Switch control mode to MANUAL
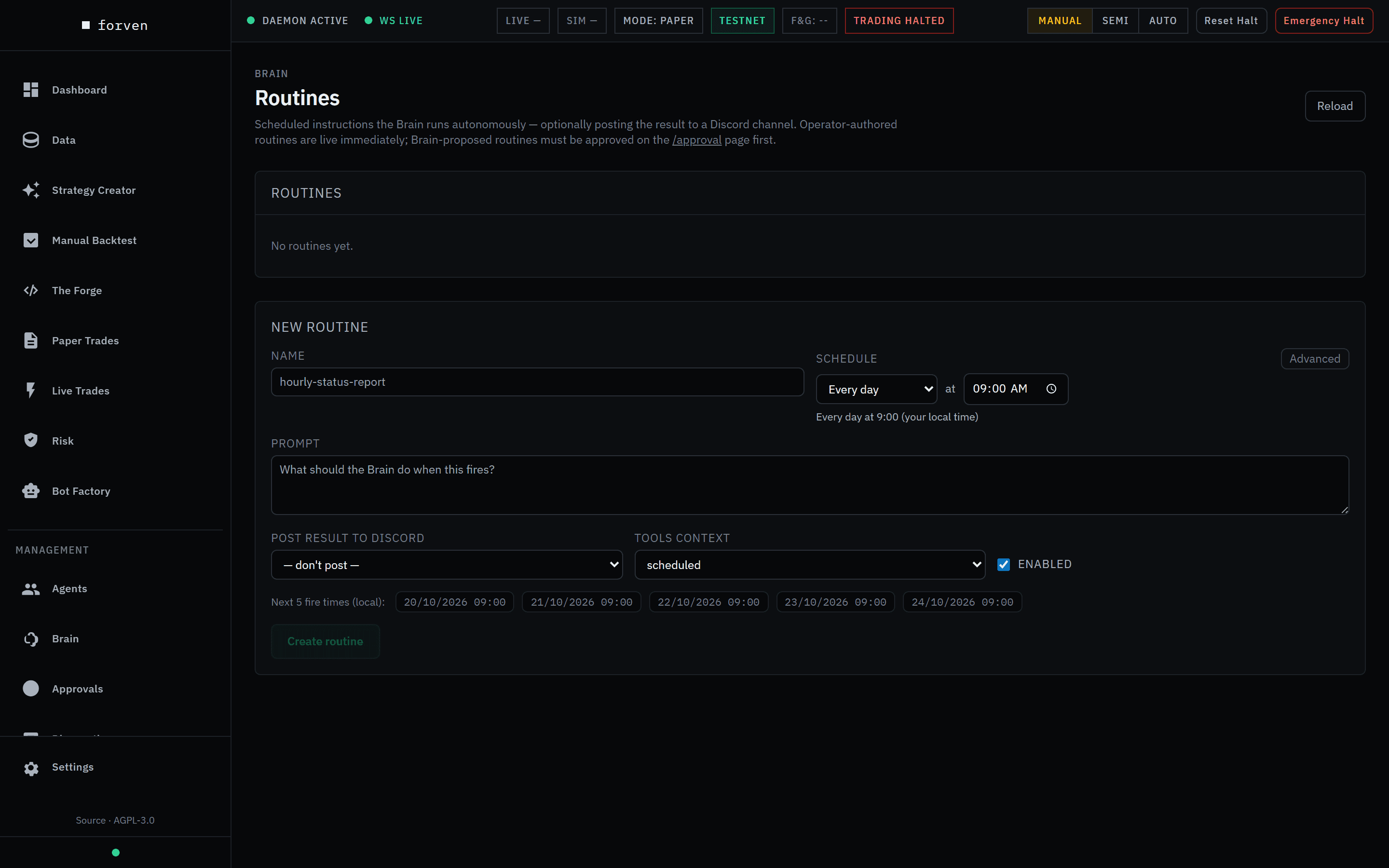1389x868 pixels. (1060, 21)
